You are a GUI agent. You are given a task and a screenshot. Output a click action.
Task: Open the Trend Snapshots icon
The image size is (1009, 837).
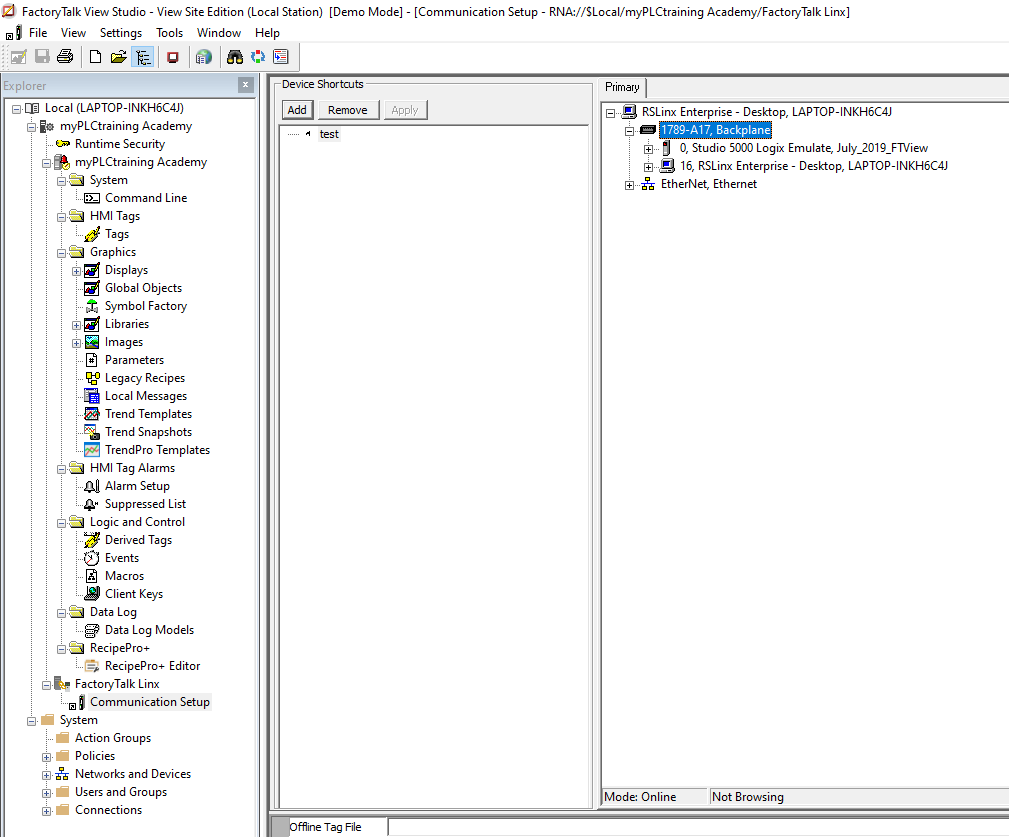[92, 432]
